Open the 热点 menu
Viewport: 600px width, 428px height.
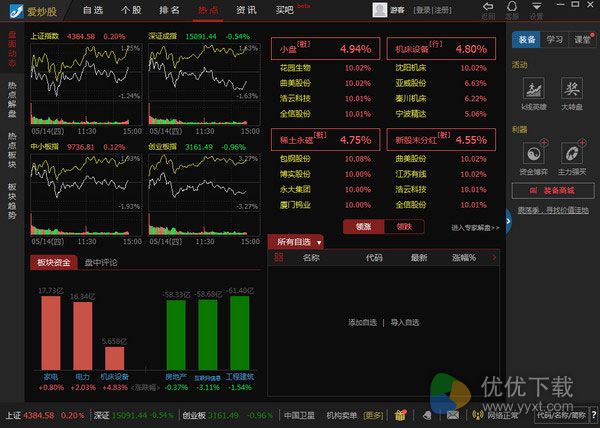coord(208,10)
